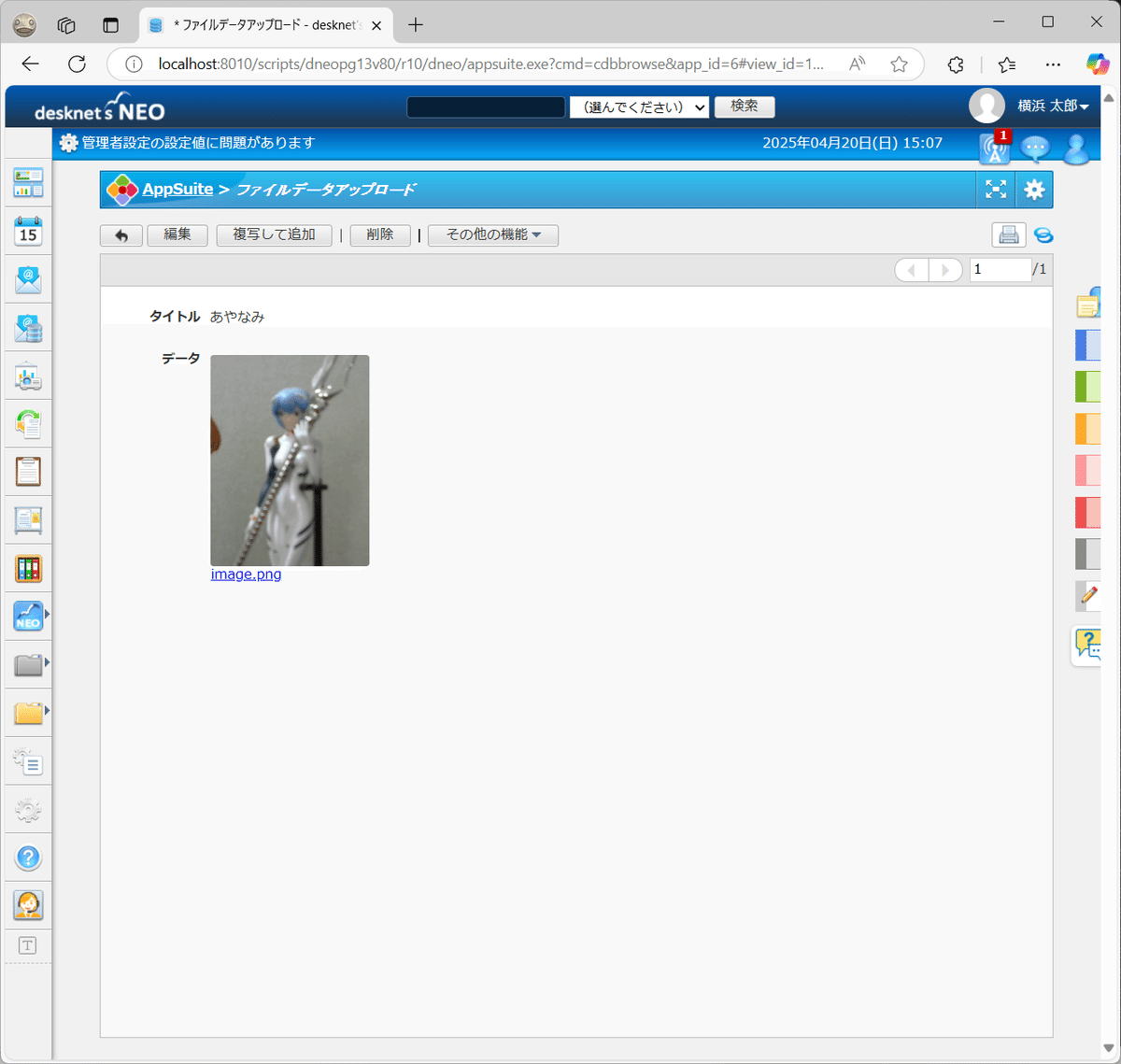Open AppSuite settings gear
1121x1064 pixels.
pyautogui.click(x=1034, y=189)
